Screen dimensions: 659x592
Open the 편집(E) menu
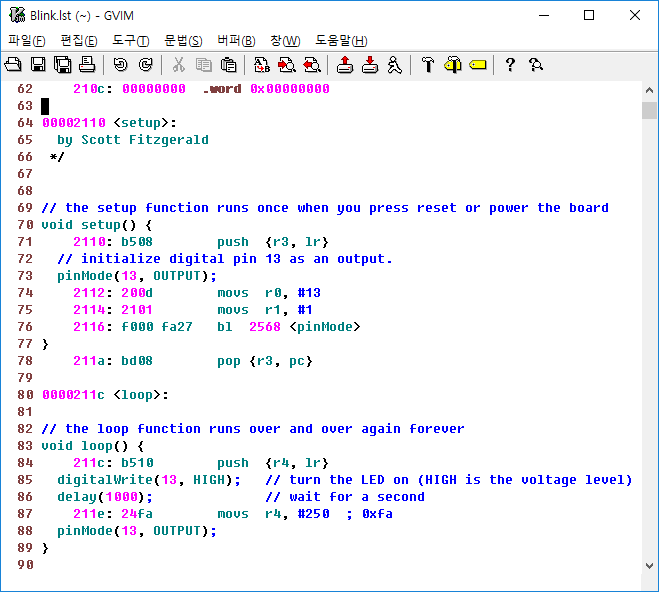(79, 41)
